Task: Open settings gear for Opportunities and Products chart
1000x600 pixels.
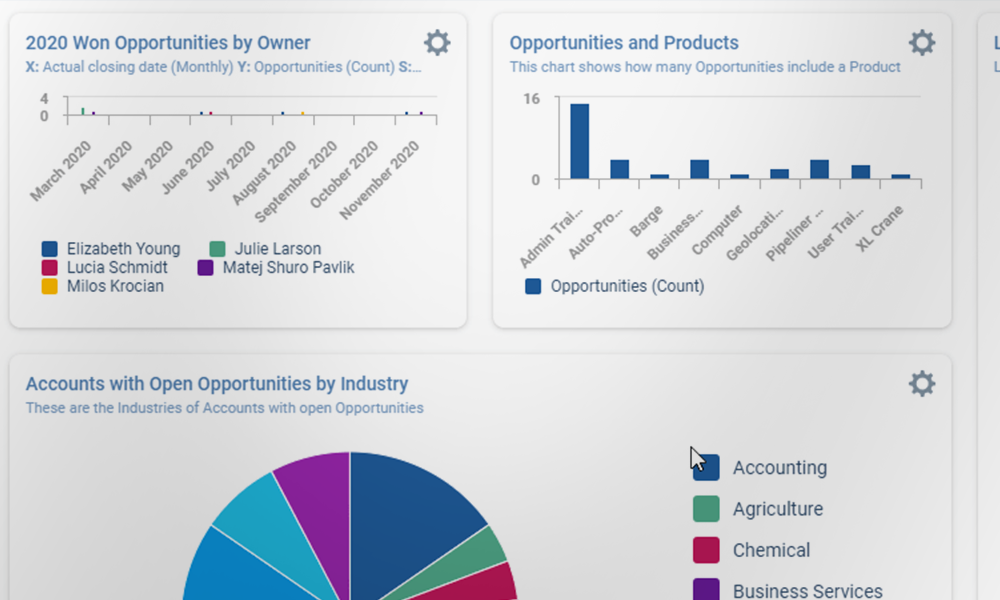Action: pos(921,43)
